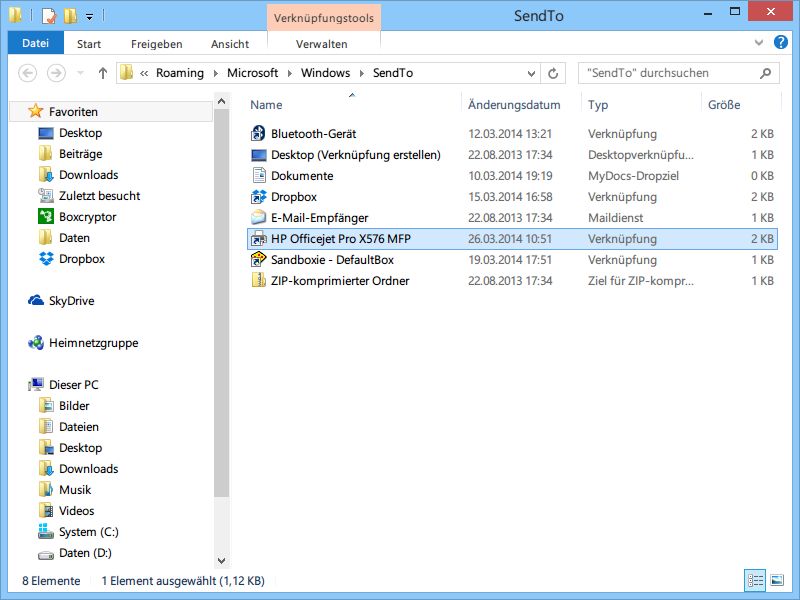Customize quick access toolbar dropdown
Image resolution: width=800 pixels, height=600 pixels.
89,17
